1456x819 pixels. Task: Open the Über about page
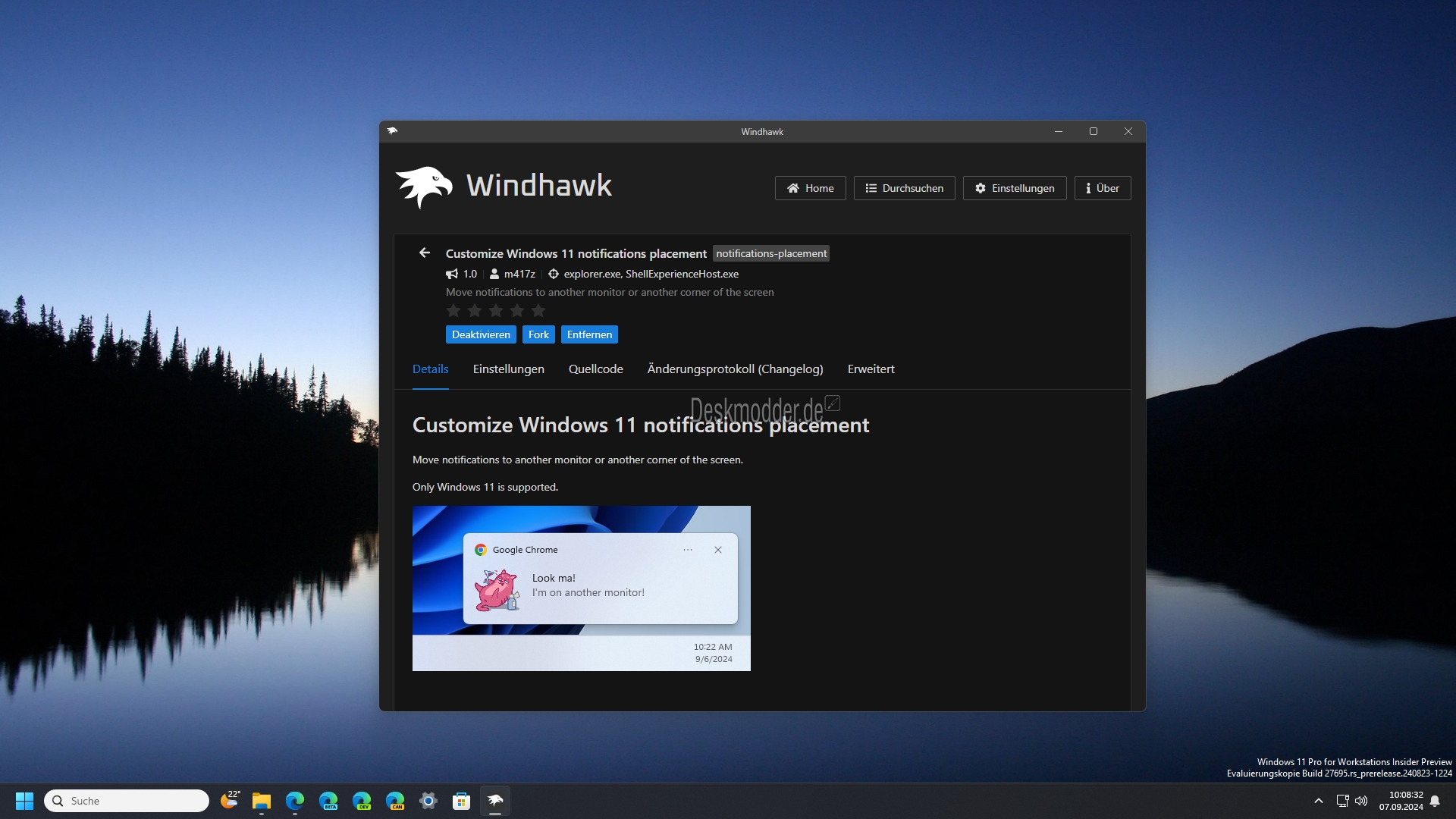coord(1103,188)
